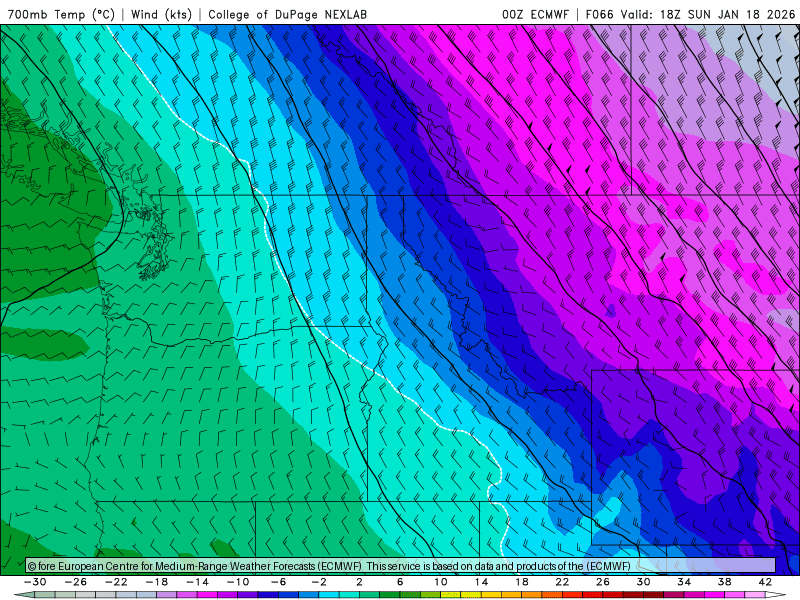The image size is (800, 600).
Task: Click the 42 value on color scale
Action: click(765, 582)
